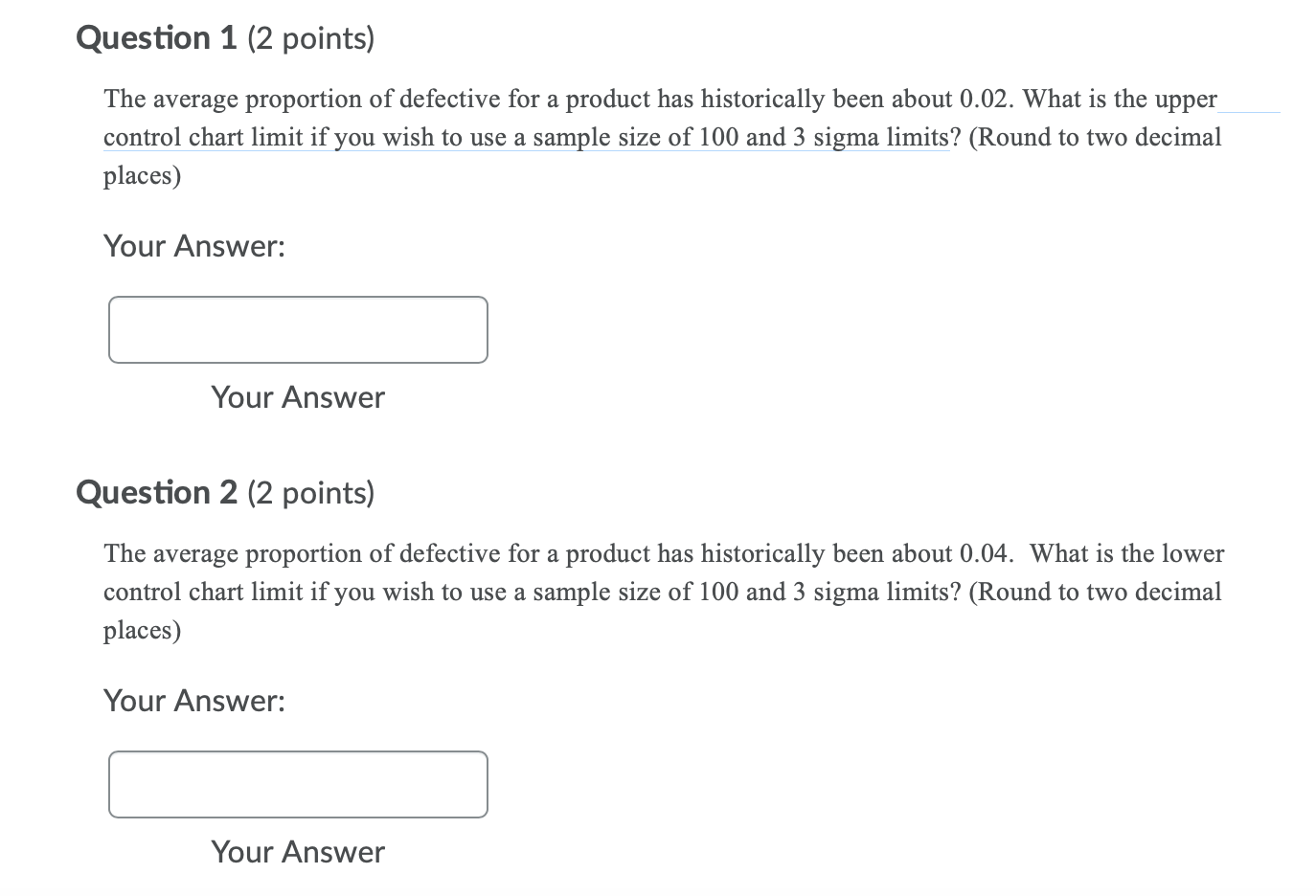Select the Question 1 heading
The height and width of the screenshot is (896, 1316).
click(156, 38)
